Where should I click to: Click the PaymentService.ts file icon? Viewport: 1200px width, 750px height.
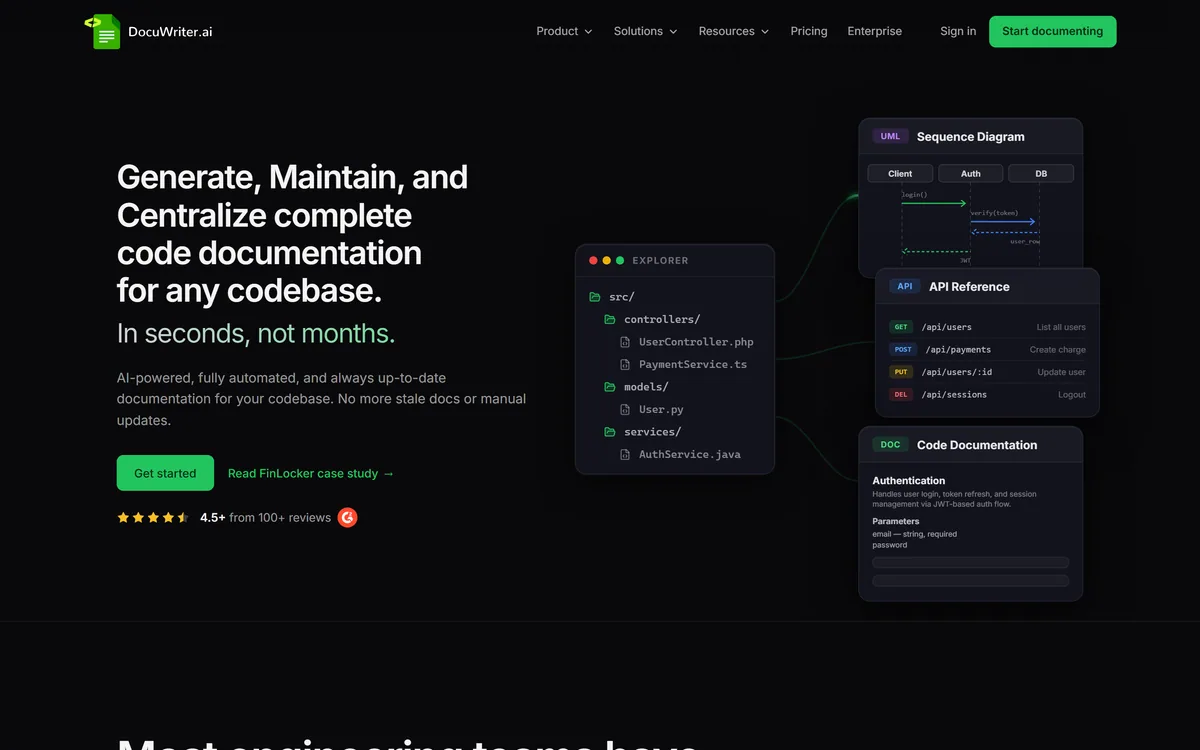(x=625, y=364)
